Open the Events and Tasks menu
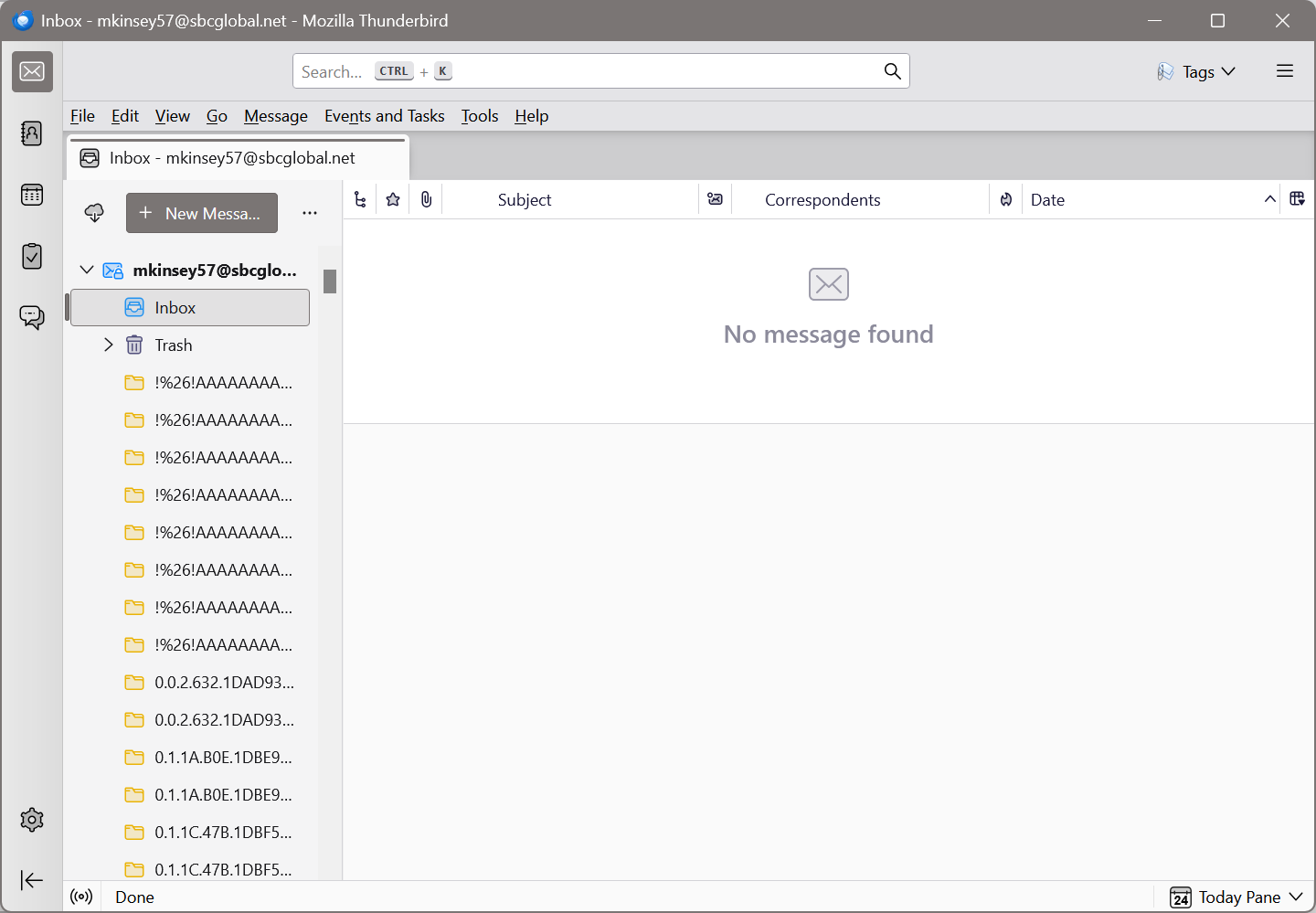The height and width of the screenshot is (913, 1316). pos(384,116)
